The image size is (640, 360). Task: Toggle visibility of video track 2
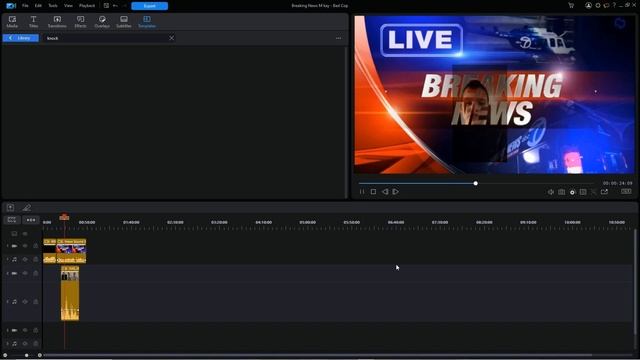click(x=25, y=273)
